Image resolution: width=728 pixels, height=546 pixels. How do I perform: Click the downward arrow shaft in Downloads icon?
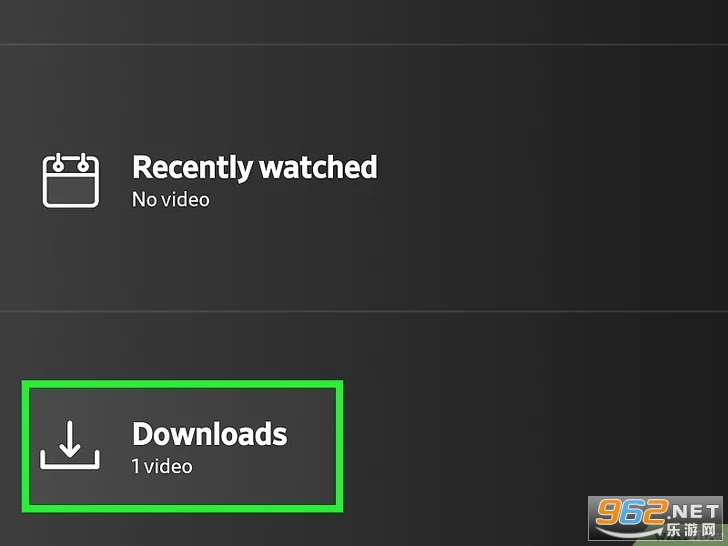pos(70,435)
